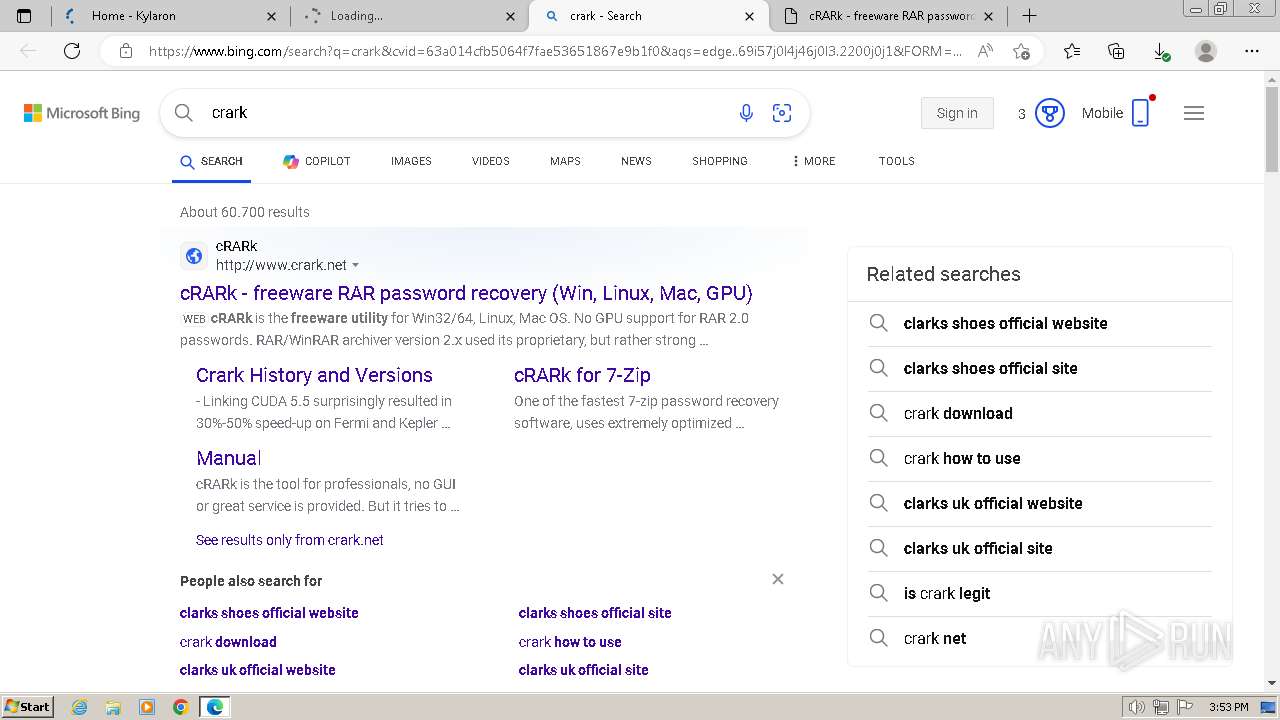Image resolution: width=1280 pixels, height=720 pixels.
Task: Switch to the Loading... tab
Action: pos(409,16)
